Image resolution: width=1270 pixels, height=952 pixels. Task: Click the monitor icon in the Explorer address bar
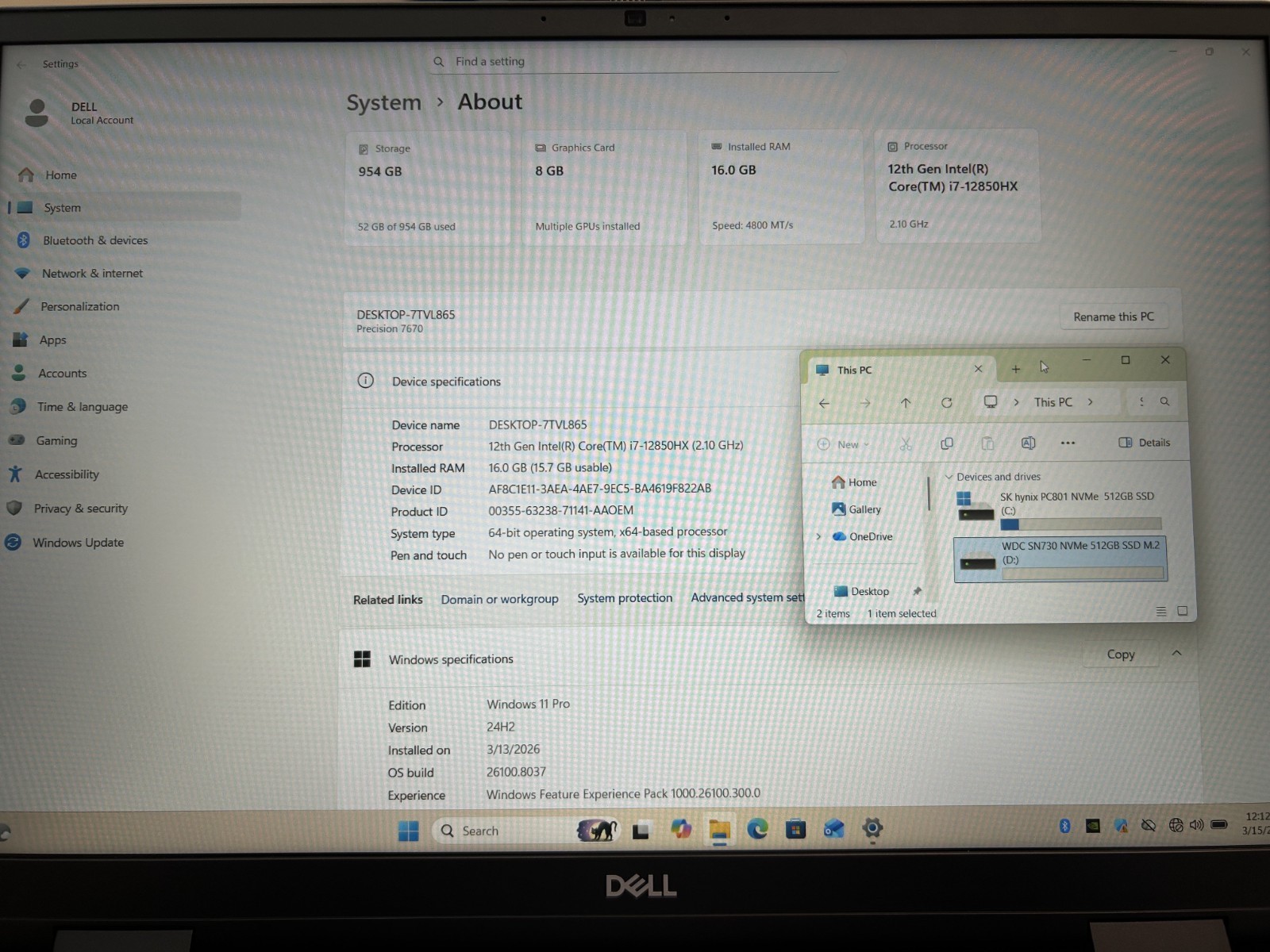click(x=991, y=401)
